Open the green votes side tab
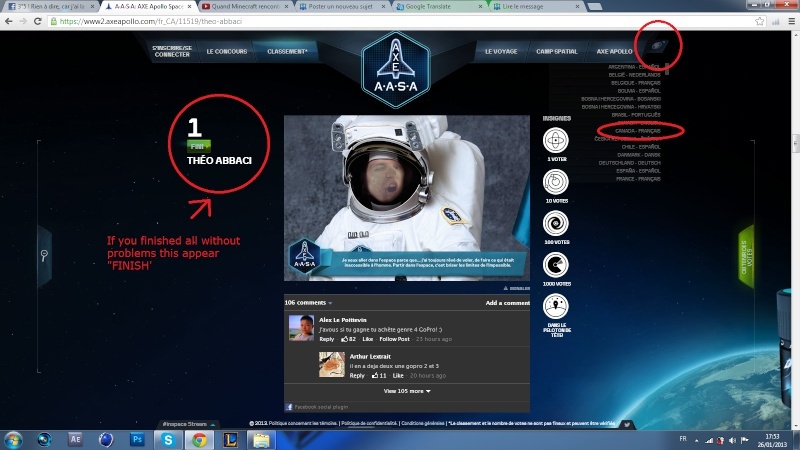Screen dimensions: 800x450 click(746, 257)
